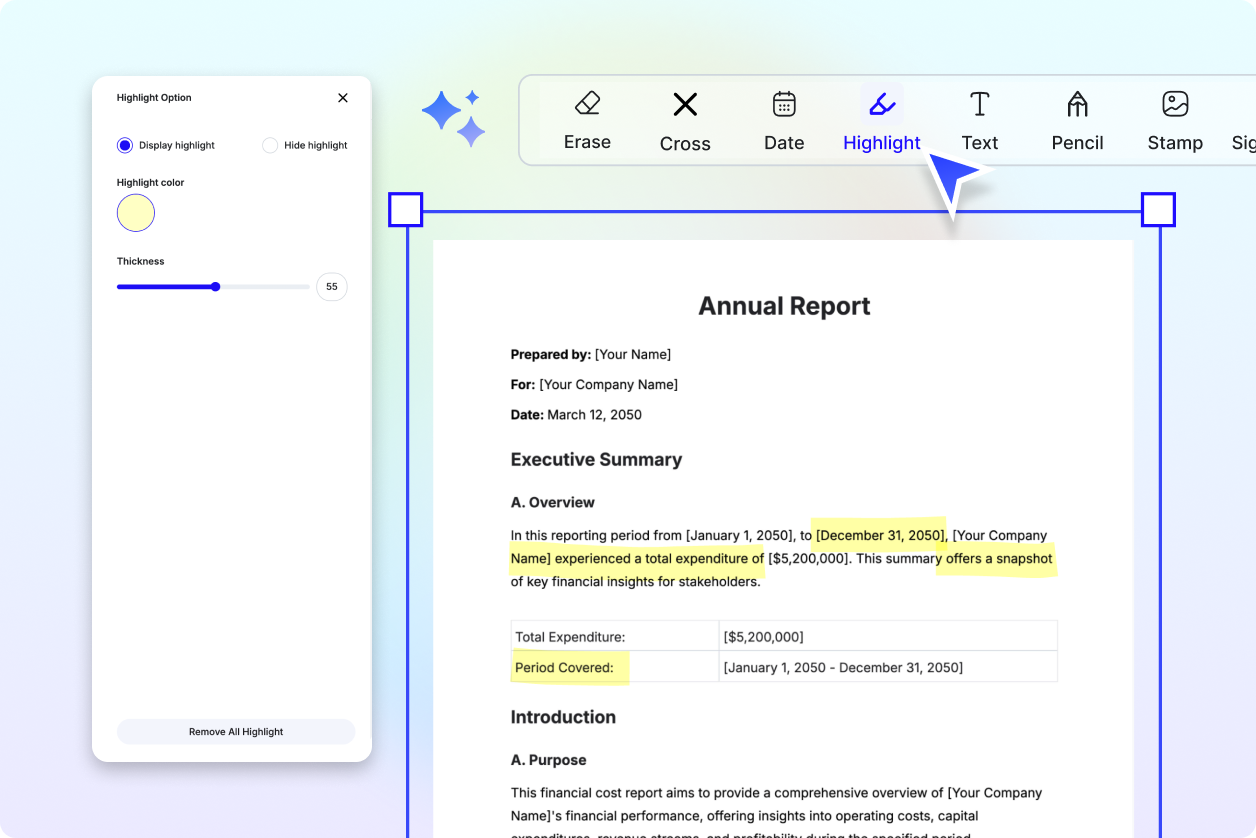This screenshot has height=838, width=1256.
Task: Click the Remove All Highlight button
Action: (236, 731)
